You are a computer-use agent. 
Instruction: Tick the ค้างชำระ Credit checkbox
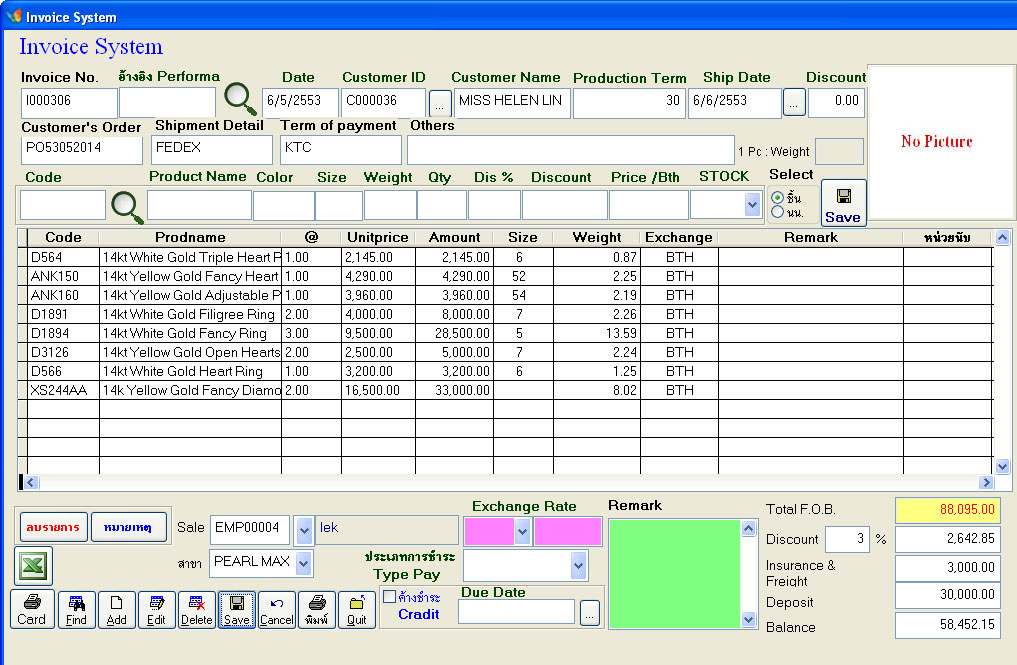390,597
